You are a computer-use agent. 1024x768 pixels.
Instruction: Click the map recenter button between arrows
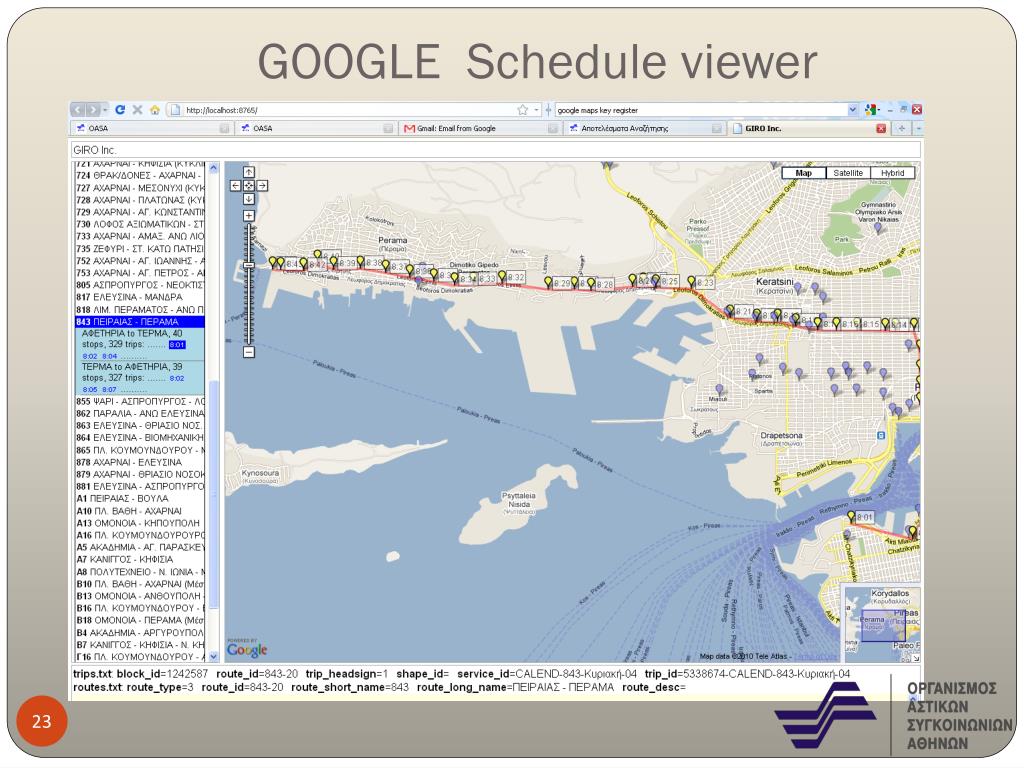click(x=249, y=185)
